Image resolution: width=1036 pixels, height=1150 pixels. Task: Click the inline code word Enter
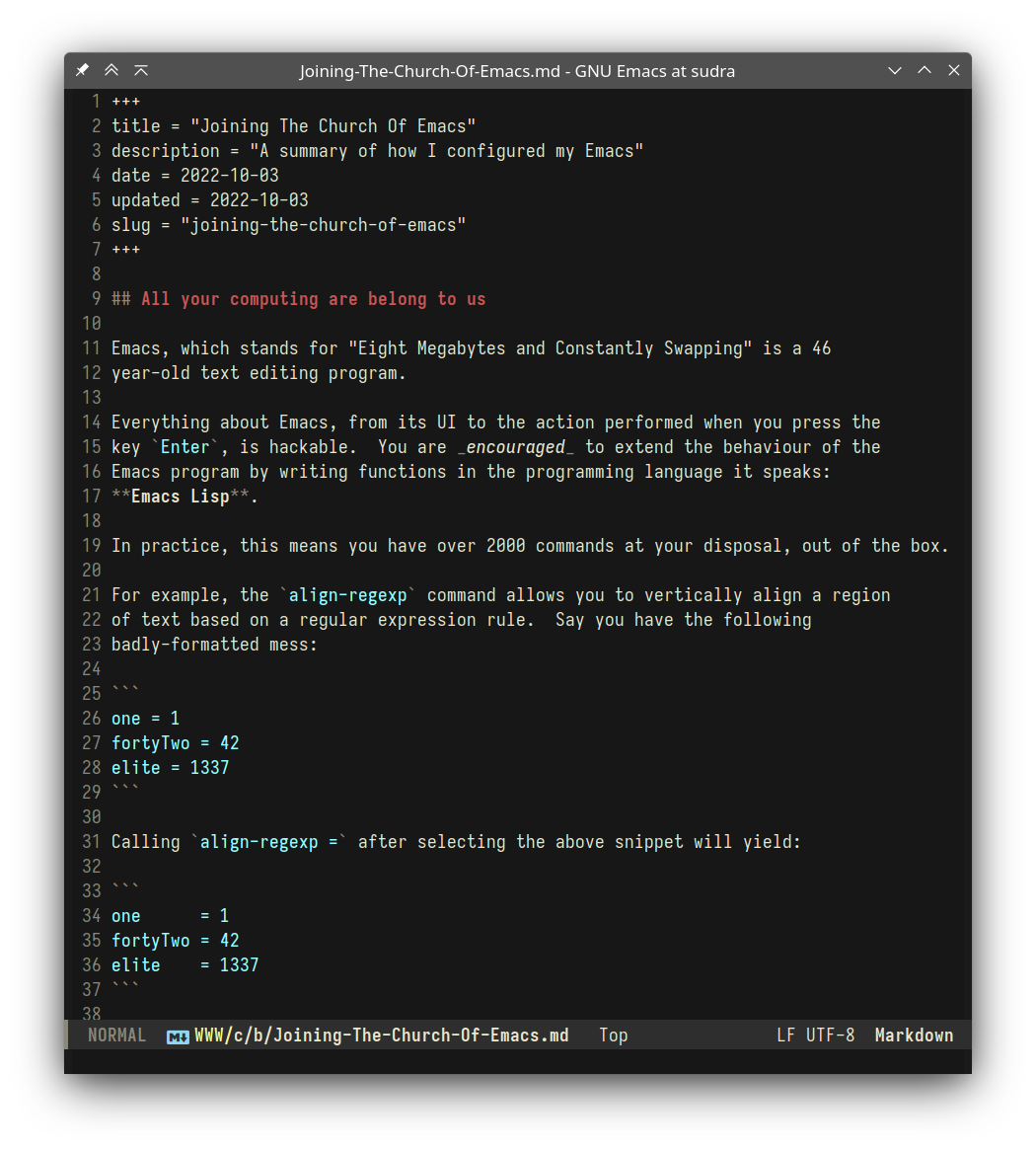tap(185, 447)
